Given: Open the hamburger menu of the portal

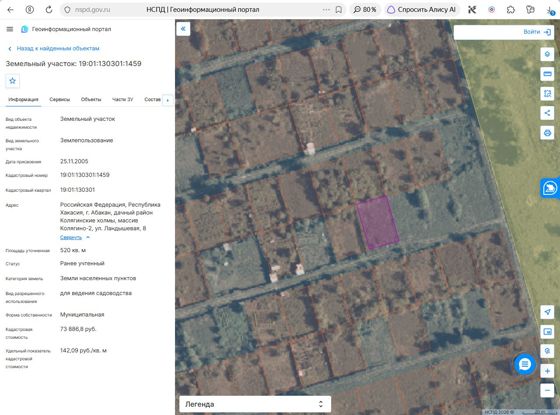Looking at the screenshot, I should pos(10,29).
